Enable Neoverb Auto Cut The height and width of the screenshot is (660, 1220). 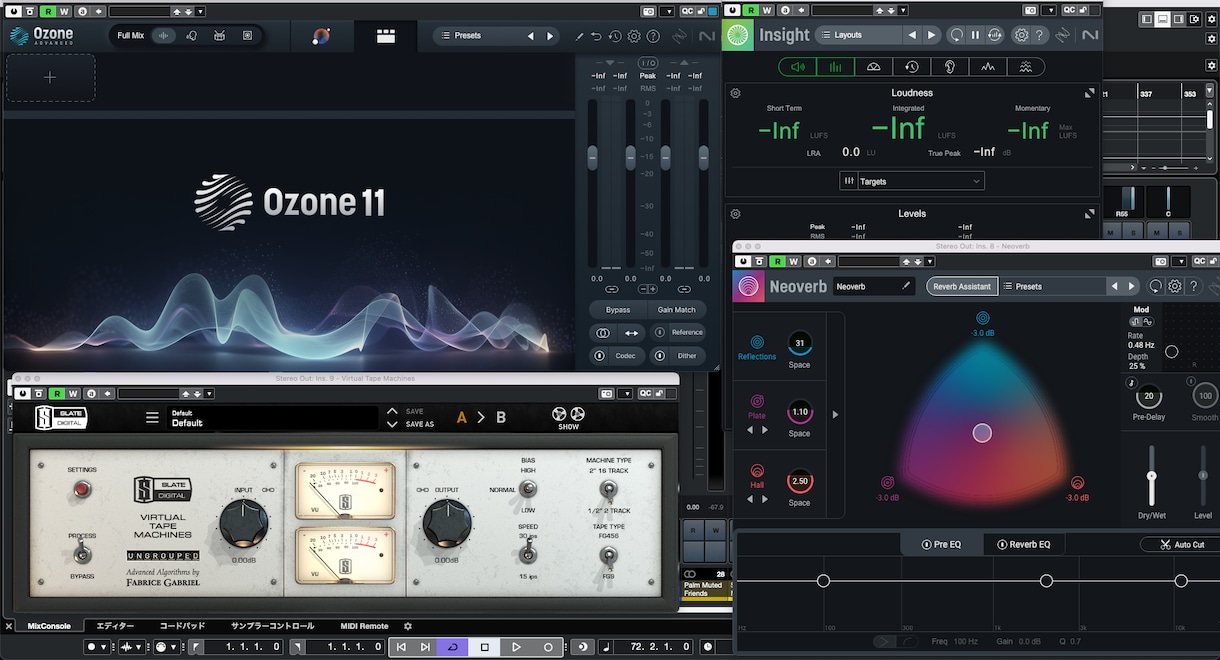[1182, 544]
